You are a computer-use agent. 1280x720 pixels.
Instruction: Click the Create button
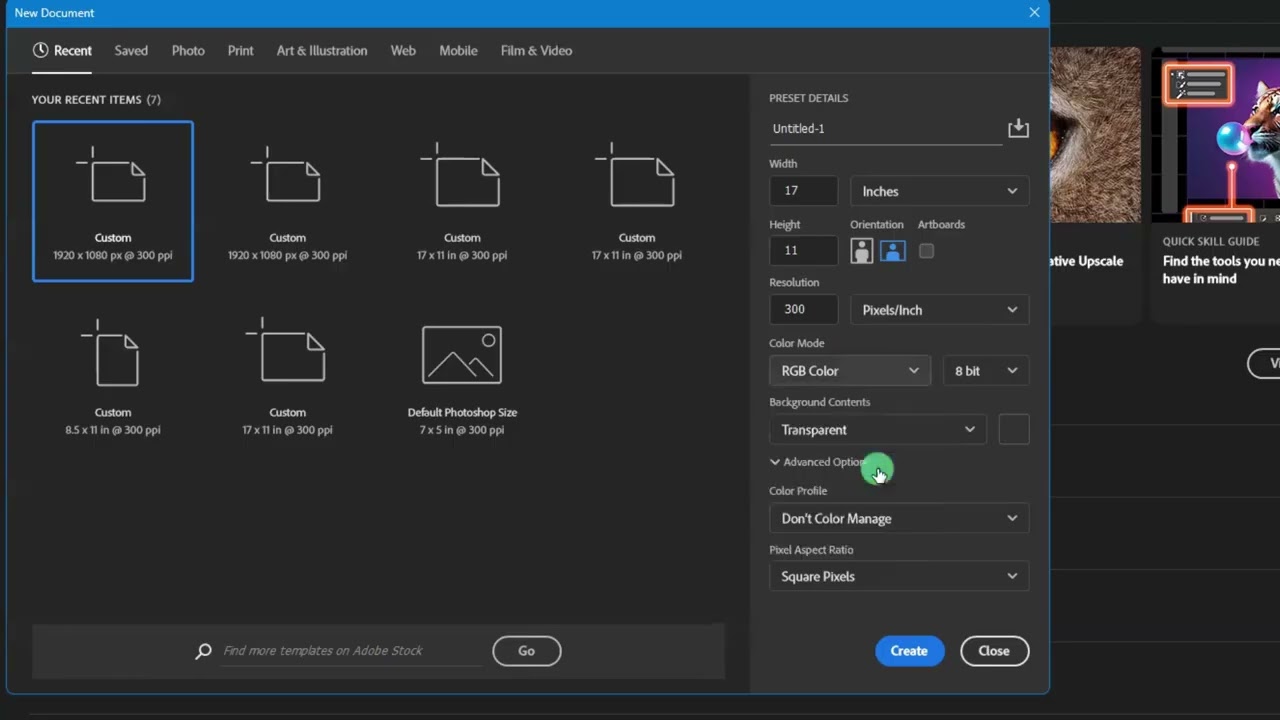tap(909, 651)
